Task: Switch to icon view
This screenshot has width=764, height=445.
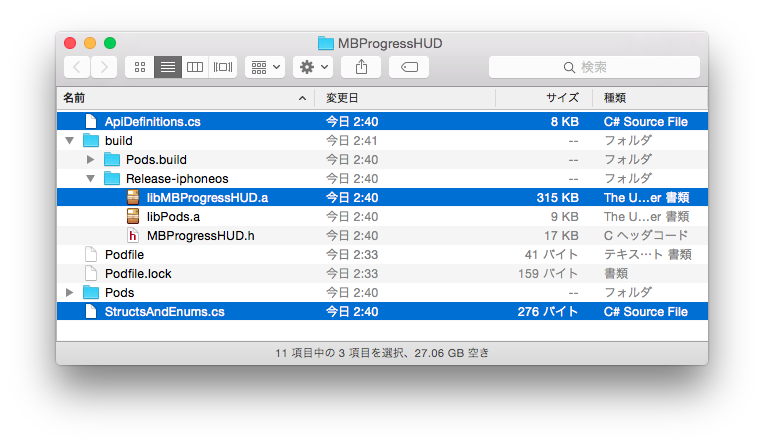Action: [x=140, y=67]
